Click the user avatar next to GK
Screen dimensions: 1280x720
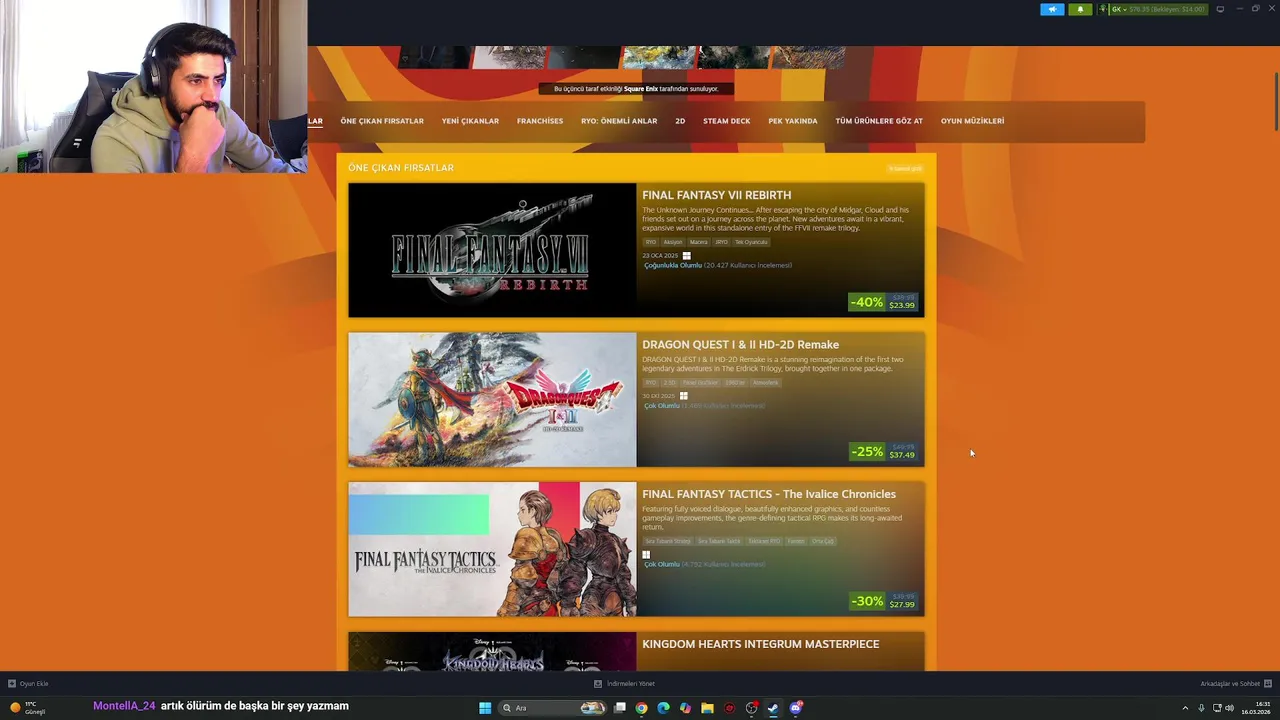(x=1103, y=9)
